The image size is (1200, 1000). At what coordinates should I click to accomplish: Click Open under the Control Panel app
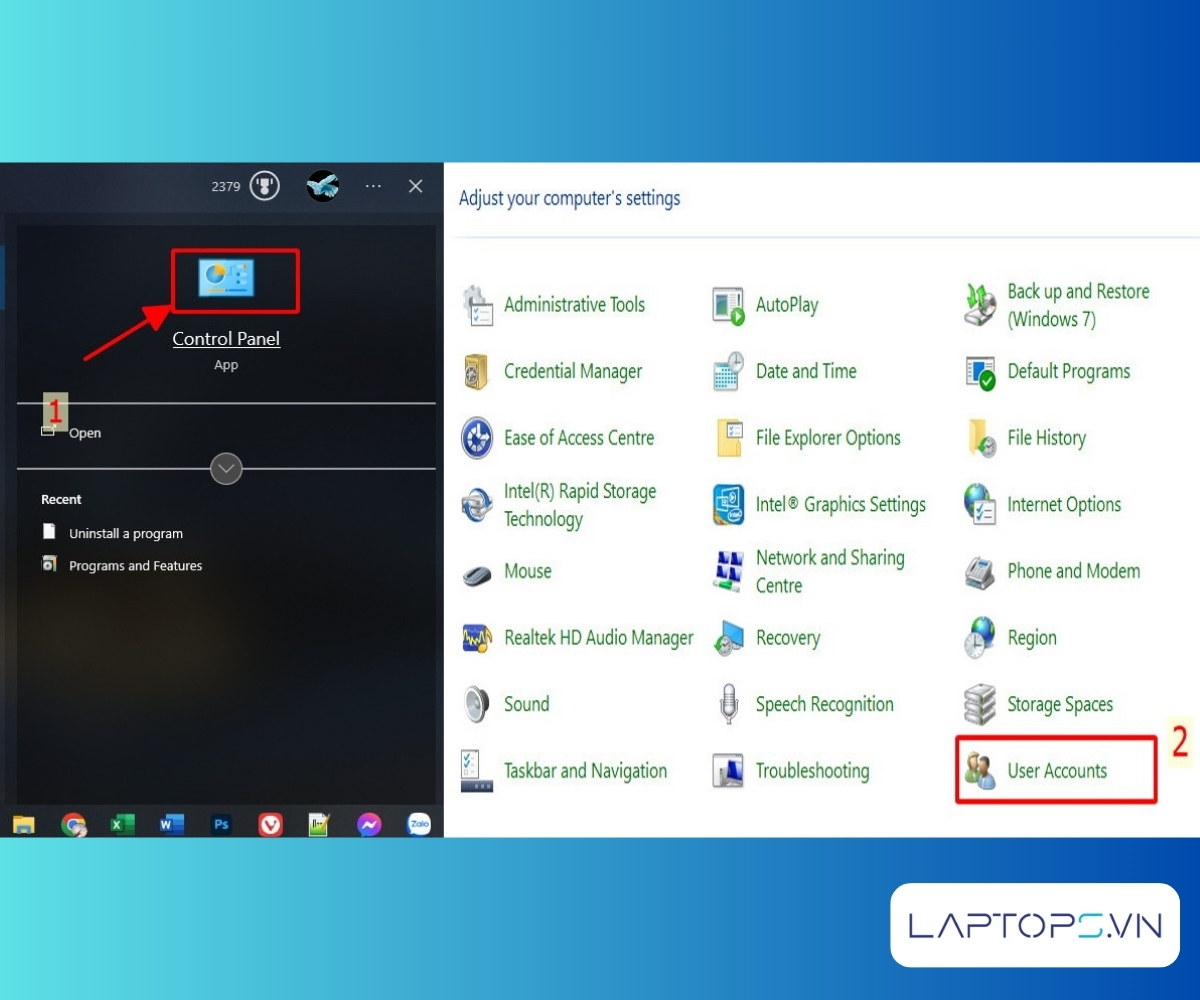[x=85, y=433]
